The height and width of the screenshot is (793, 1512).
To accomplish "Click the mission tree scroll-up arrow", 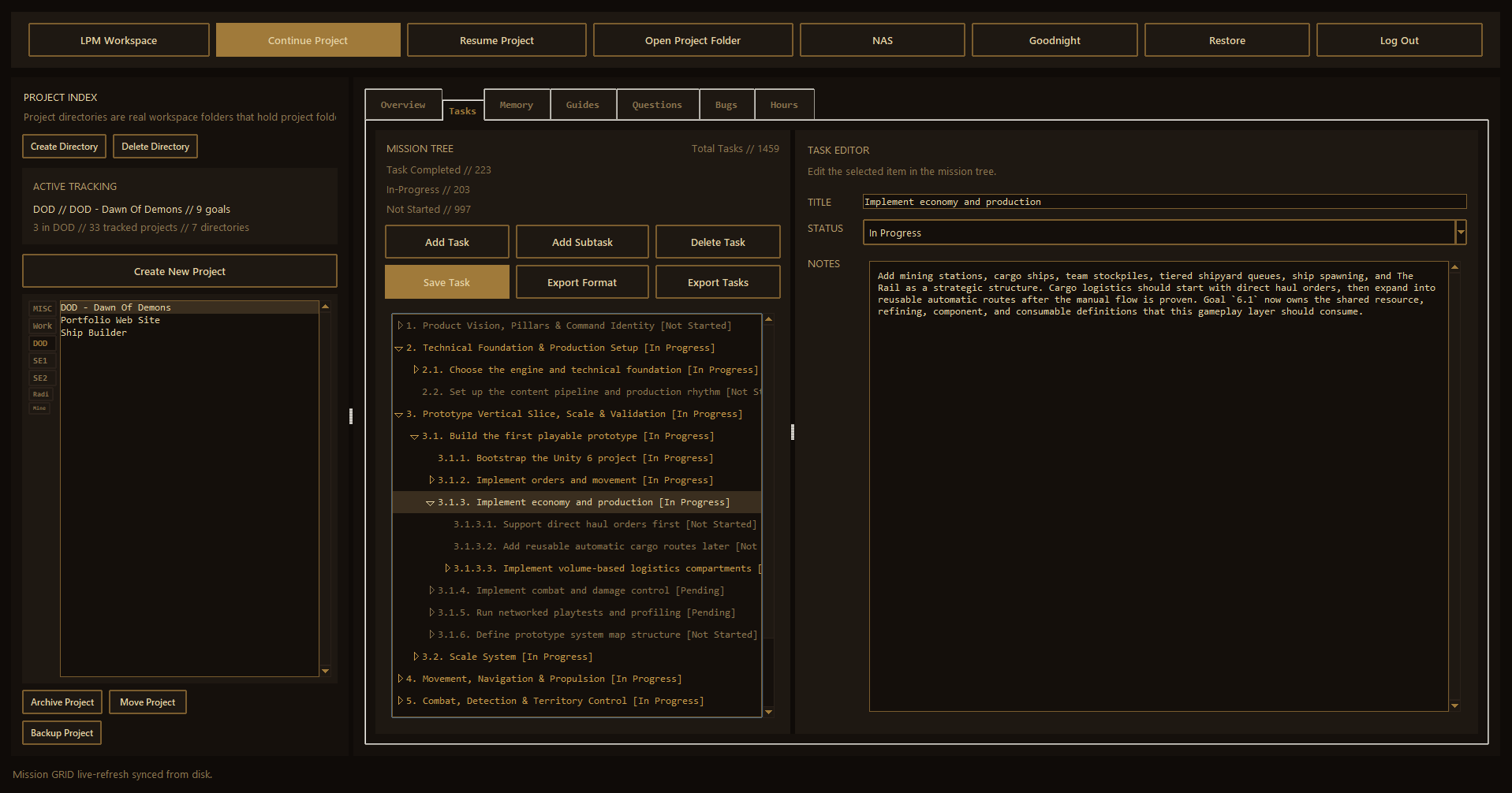I will click(768, 319).
